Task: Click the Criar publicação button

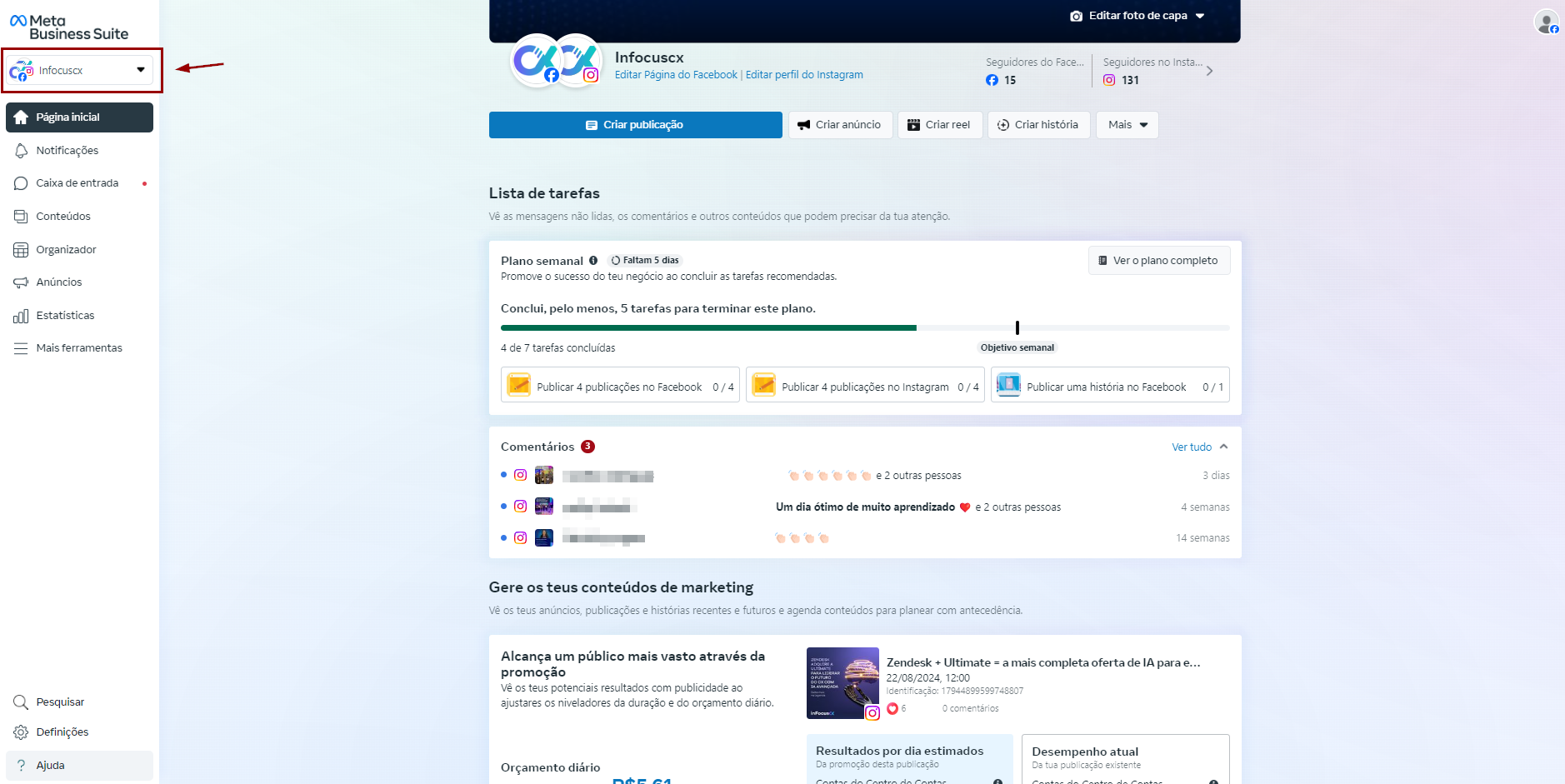Action: pyautogui.click(x=635, y=125)
